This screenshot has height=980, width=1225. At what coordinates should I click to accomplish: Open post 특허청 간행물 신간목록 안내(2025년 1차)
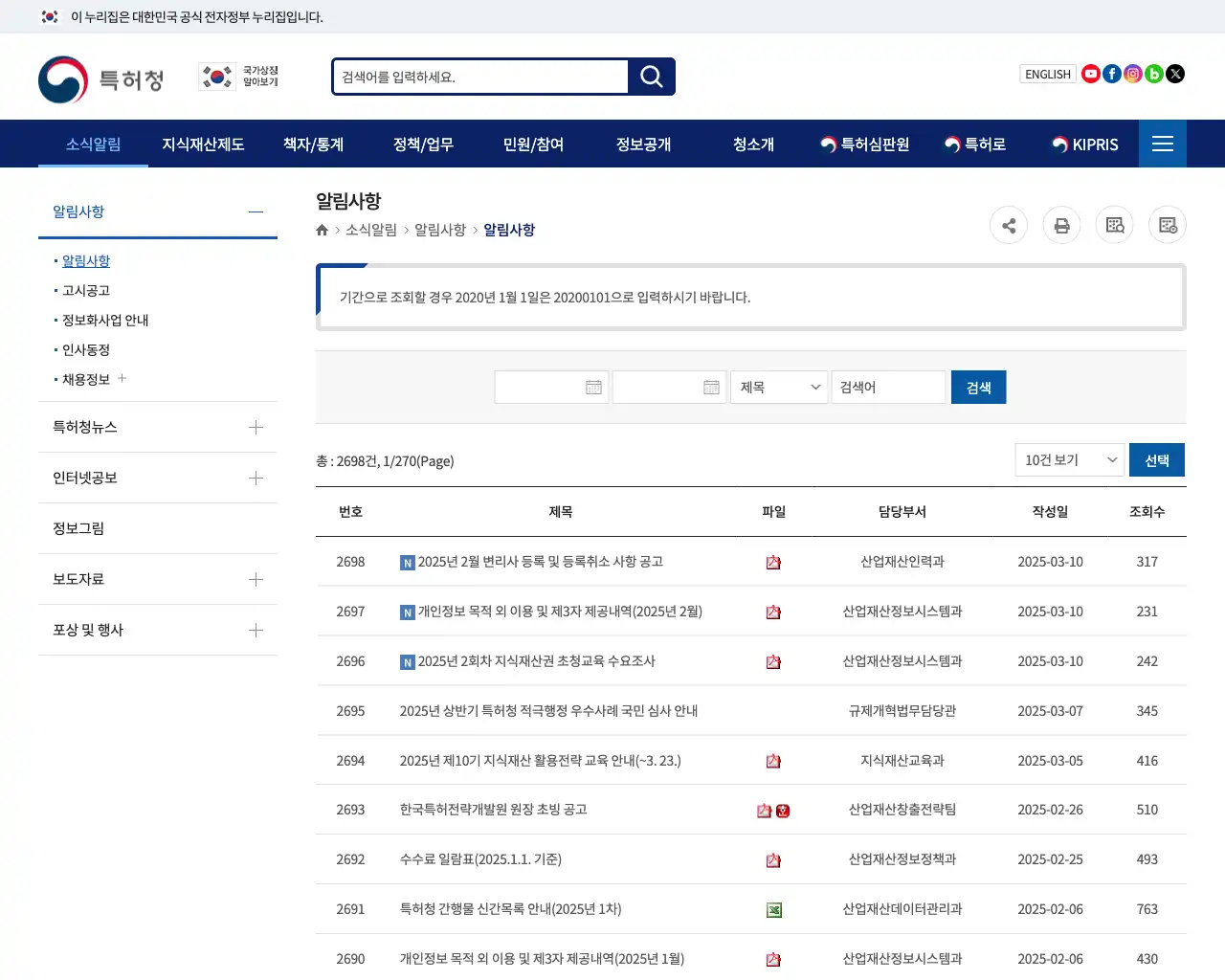click(x=510, y=909)
